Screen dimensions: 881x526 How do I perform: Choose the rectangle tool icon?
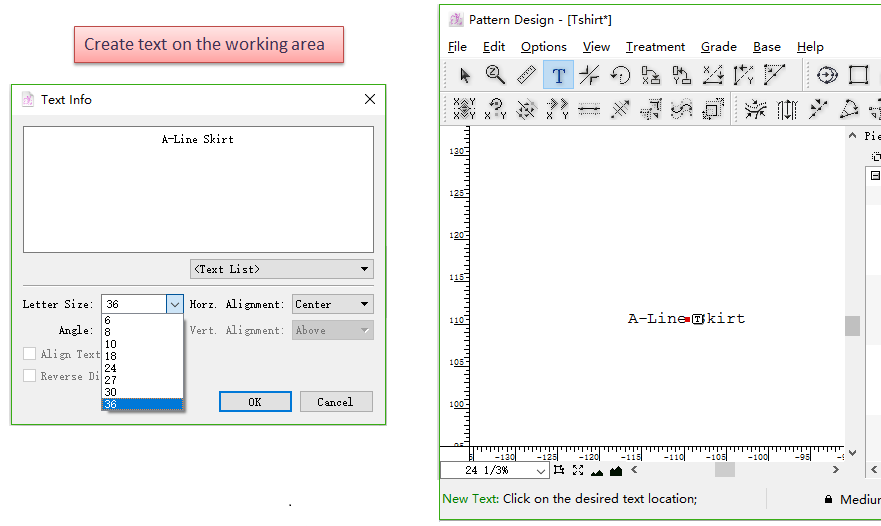point(858,75)
